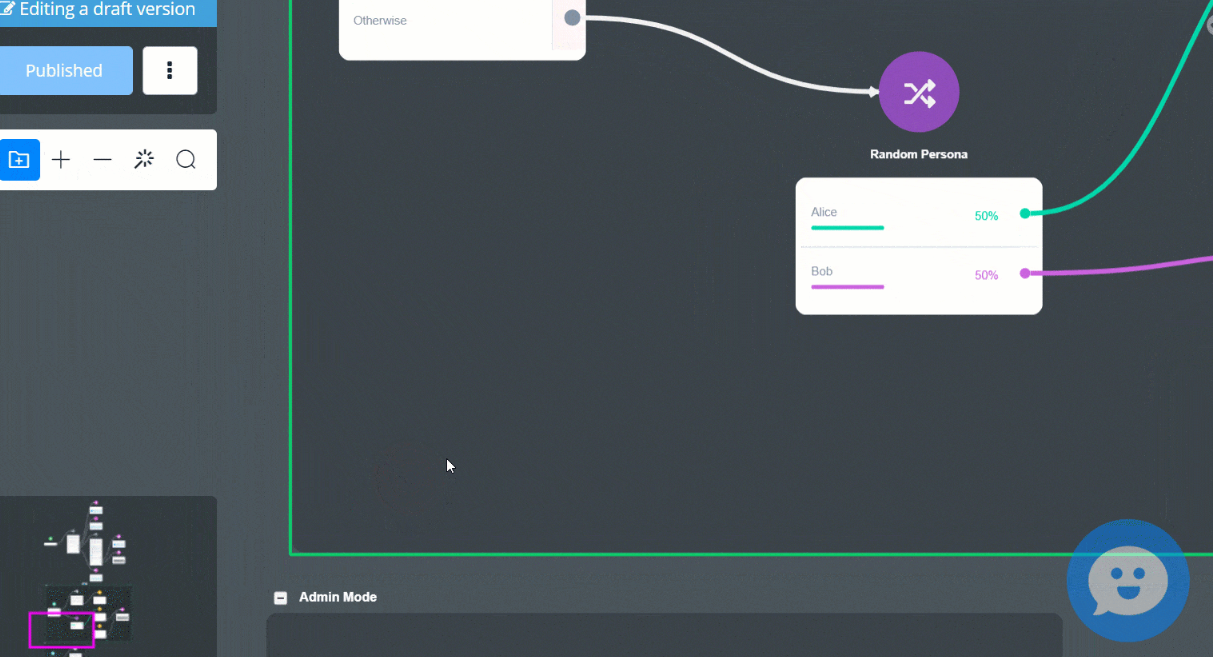Click the add group folder icon
Viewport: 1213px width, 657px height.
tap(19, 160)
